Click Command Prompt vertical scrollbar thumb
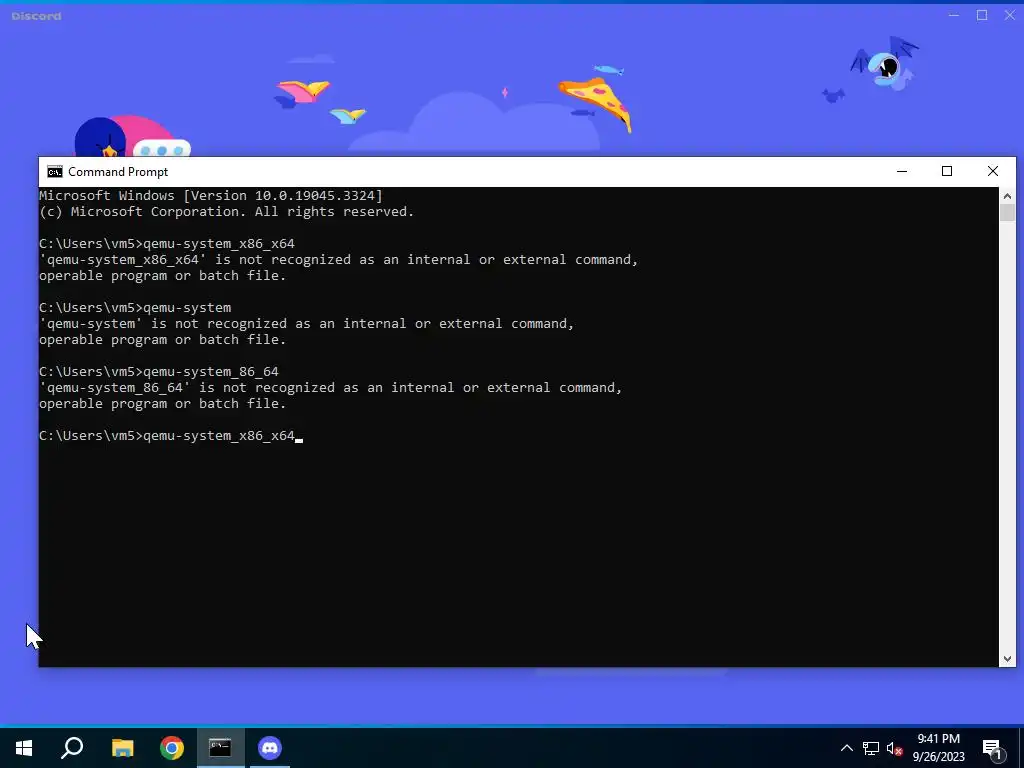 [x=1007, y=212]
